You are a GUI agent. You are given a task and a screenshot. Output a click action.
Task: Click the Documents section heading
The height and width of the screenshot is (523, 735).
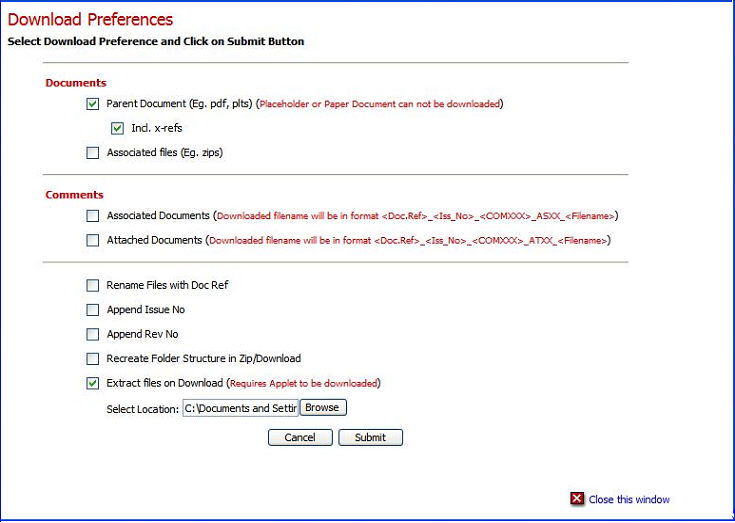pyautogui.click(x=76, y=83)
